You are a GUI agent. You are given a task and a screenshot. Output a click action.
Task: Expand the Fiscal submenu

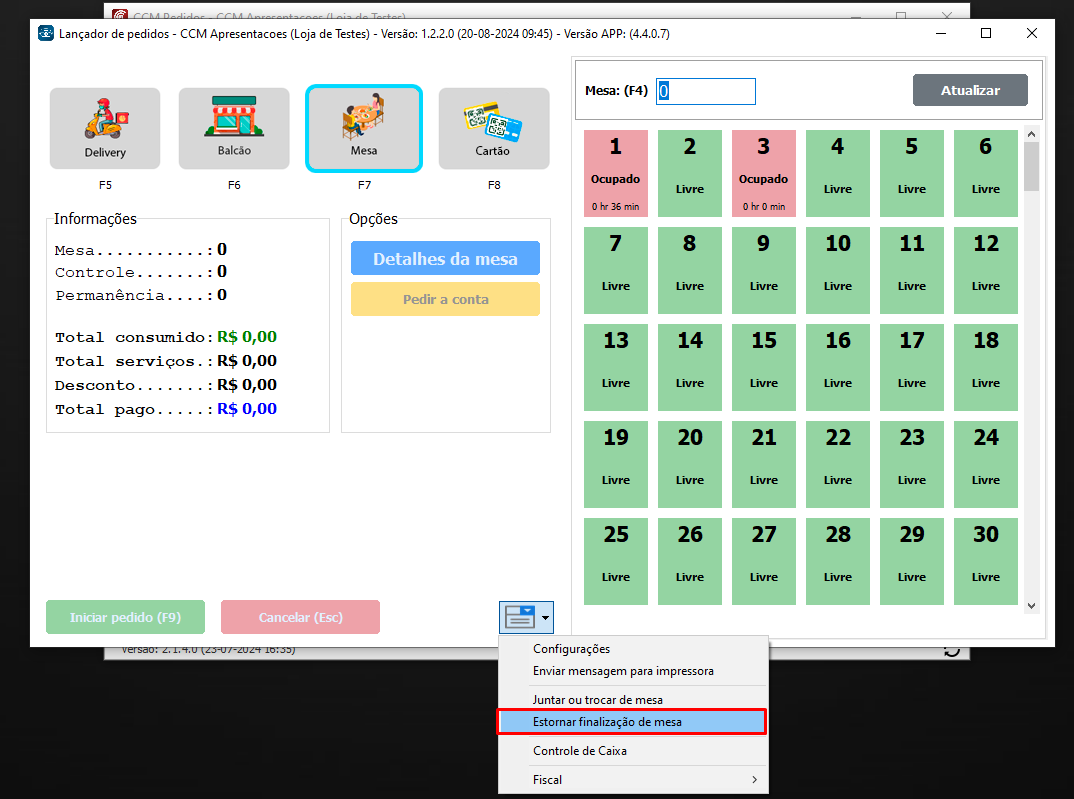pyautogui.click(x=633, y=779)
